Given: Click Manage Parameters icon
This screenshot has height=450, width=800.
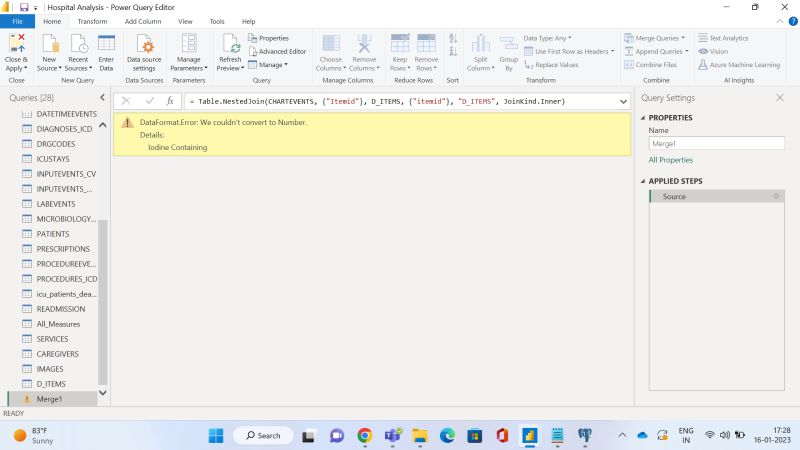Looking at the screenshot, I should [x=189, y=44].
